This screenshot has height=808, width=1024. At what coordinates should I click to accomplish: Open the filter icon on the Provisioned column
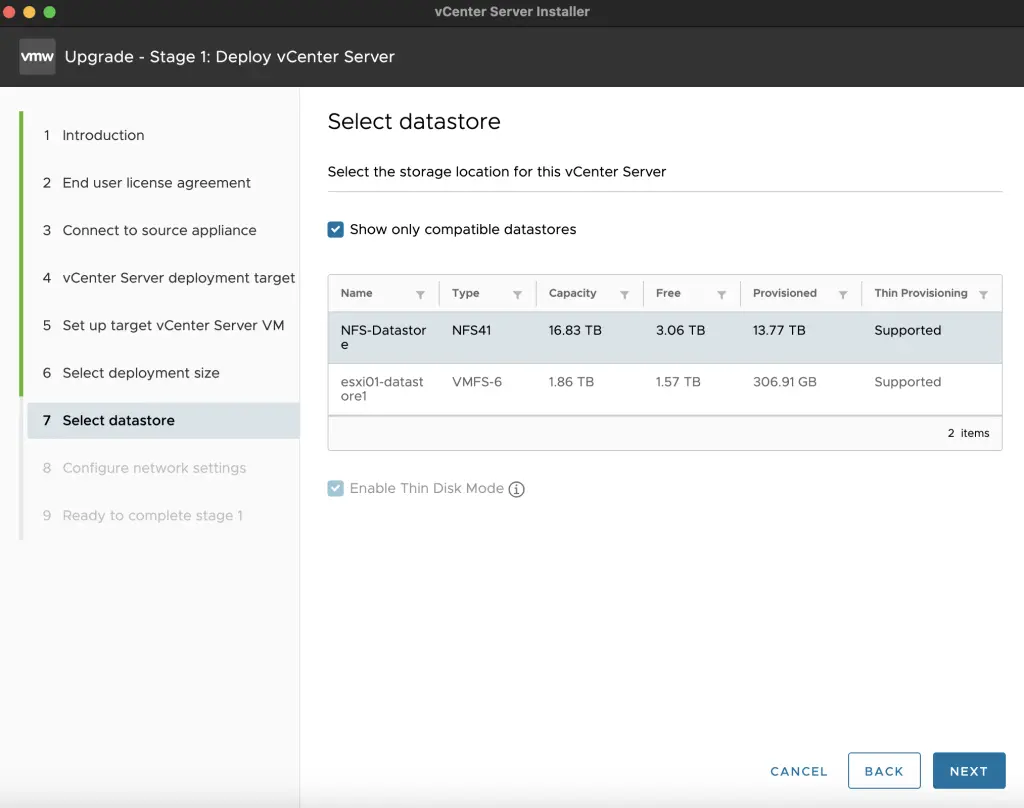coord(845,293)
